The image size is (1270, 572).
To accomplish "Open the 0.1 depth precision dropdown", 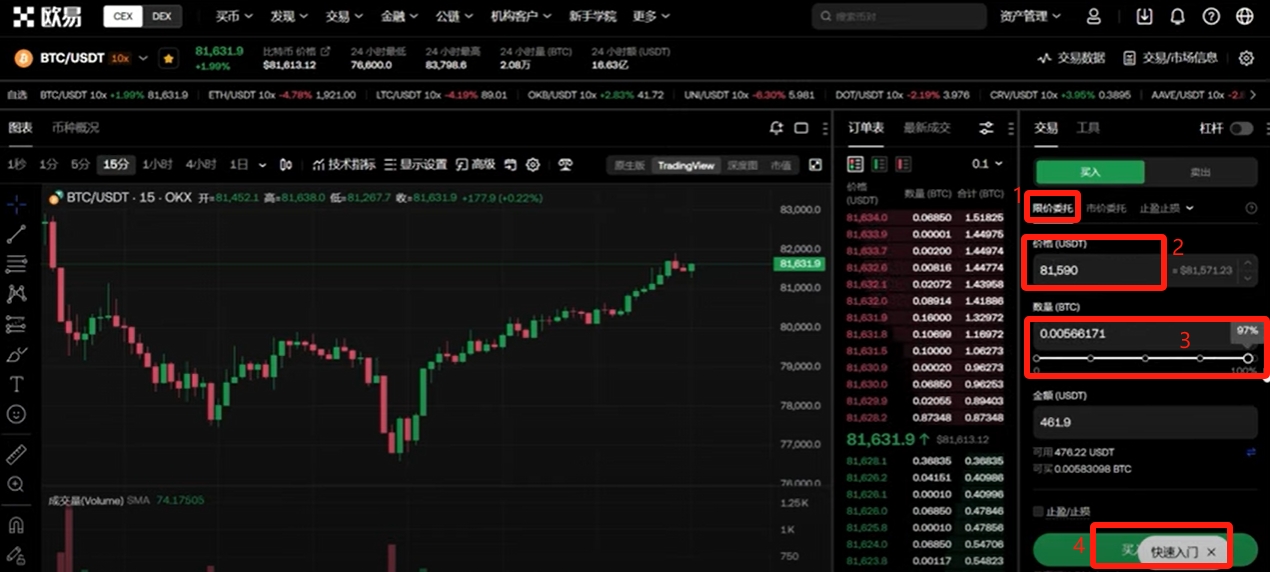I will pos(987,164).
